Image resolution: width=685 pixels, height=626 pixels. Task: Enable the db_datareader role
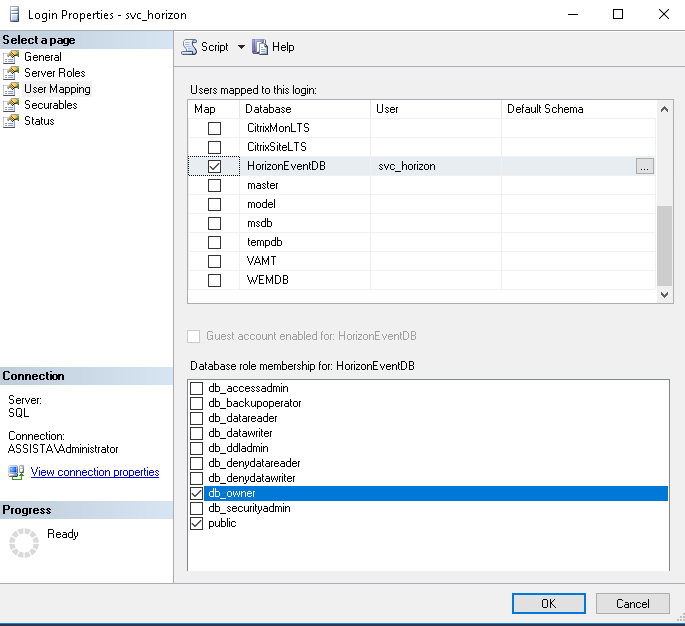coord(197,418)
